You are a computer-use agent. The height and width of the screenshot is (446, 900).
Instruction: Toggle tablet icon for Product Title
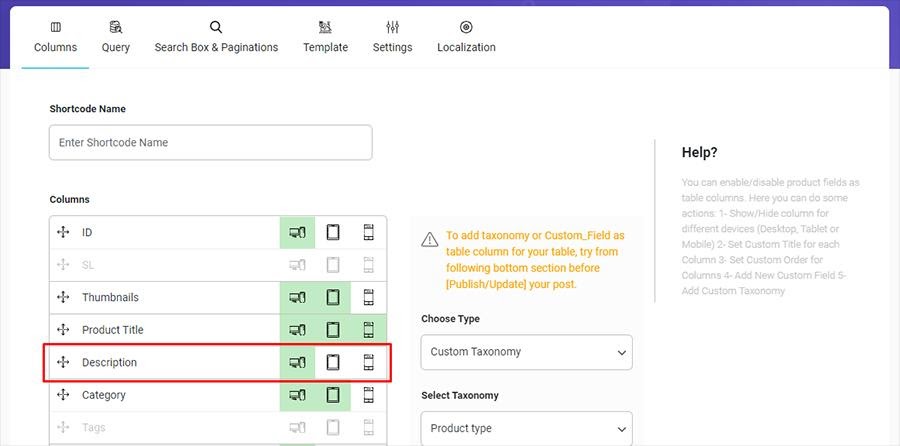click(333, 330)
